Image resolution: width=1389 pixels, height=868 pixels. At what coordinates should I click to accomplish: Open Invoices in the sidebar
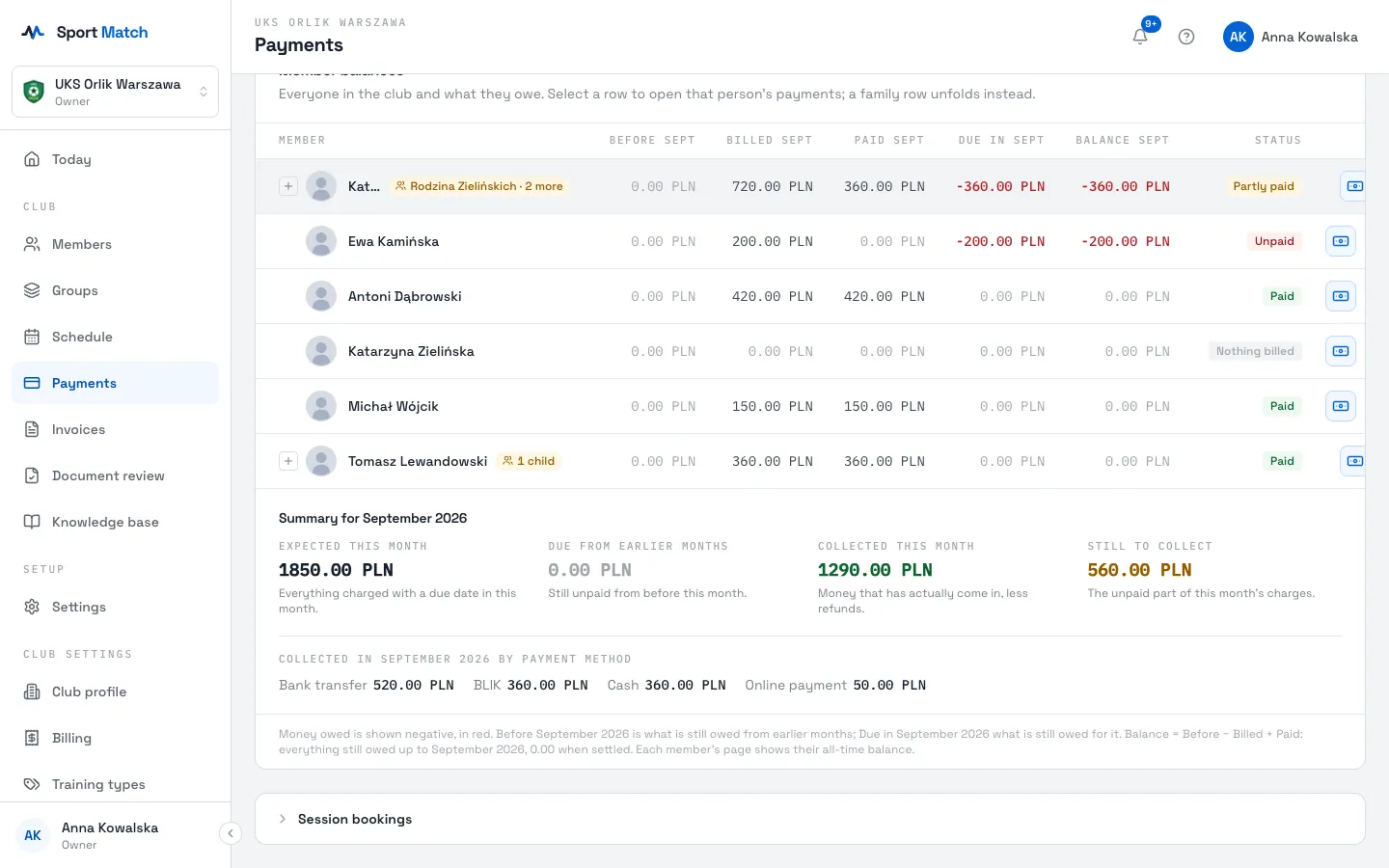point(115,429)
